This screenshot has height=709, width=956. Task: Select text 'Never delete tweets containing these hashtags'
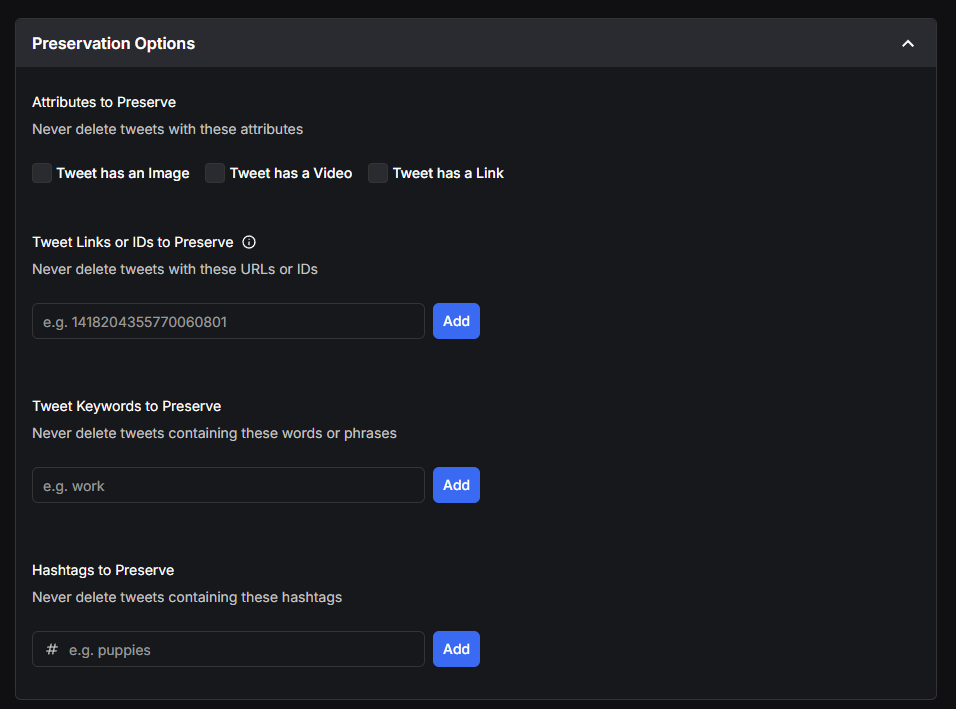click(x=187, y=597)
